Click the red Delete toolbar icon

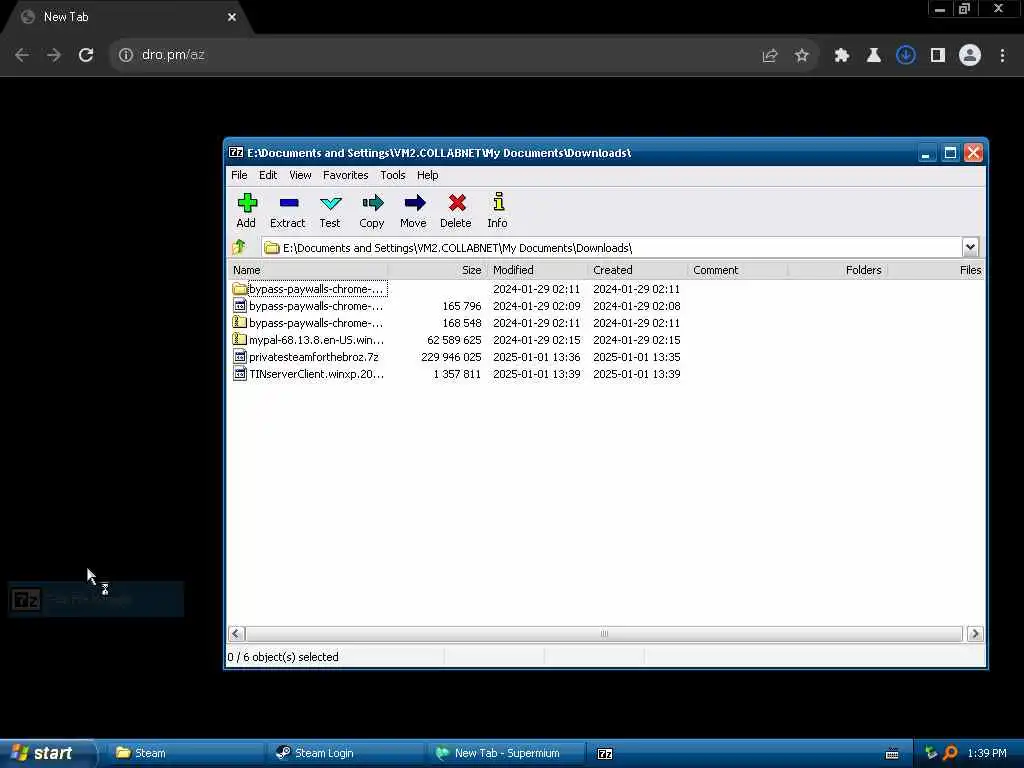tap(457, 202)
